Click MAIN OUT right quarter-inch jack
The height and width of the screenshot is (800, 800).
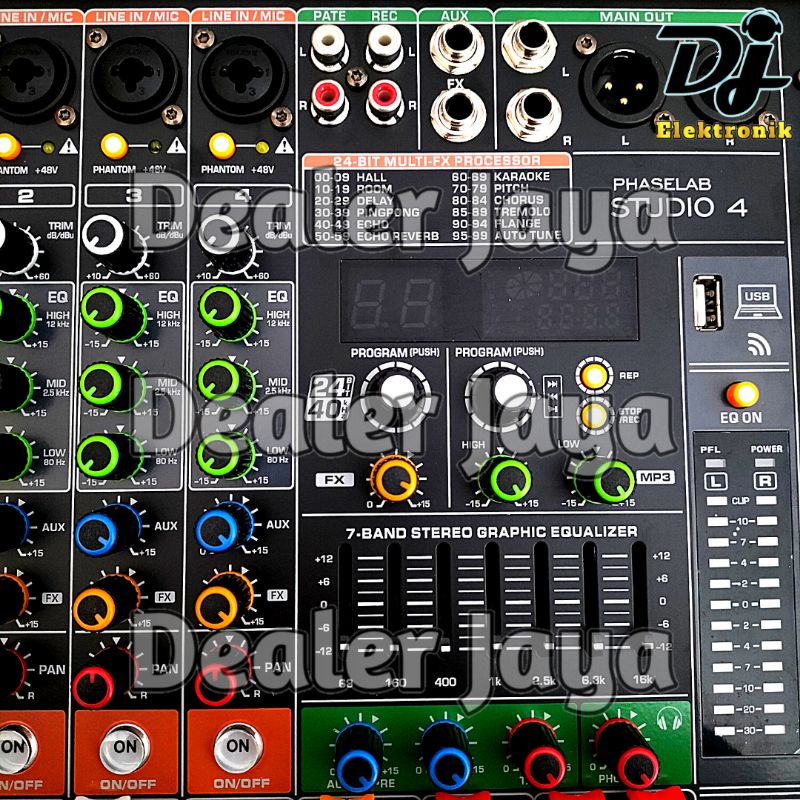tap(534, 114)
